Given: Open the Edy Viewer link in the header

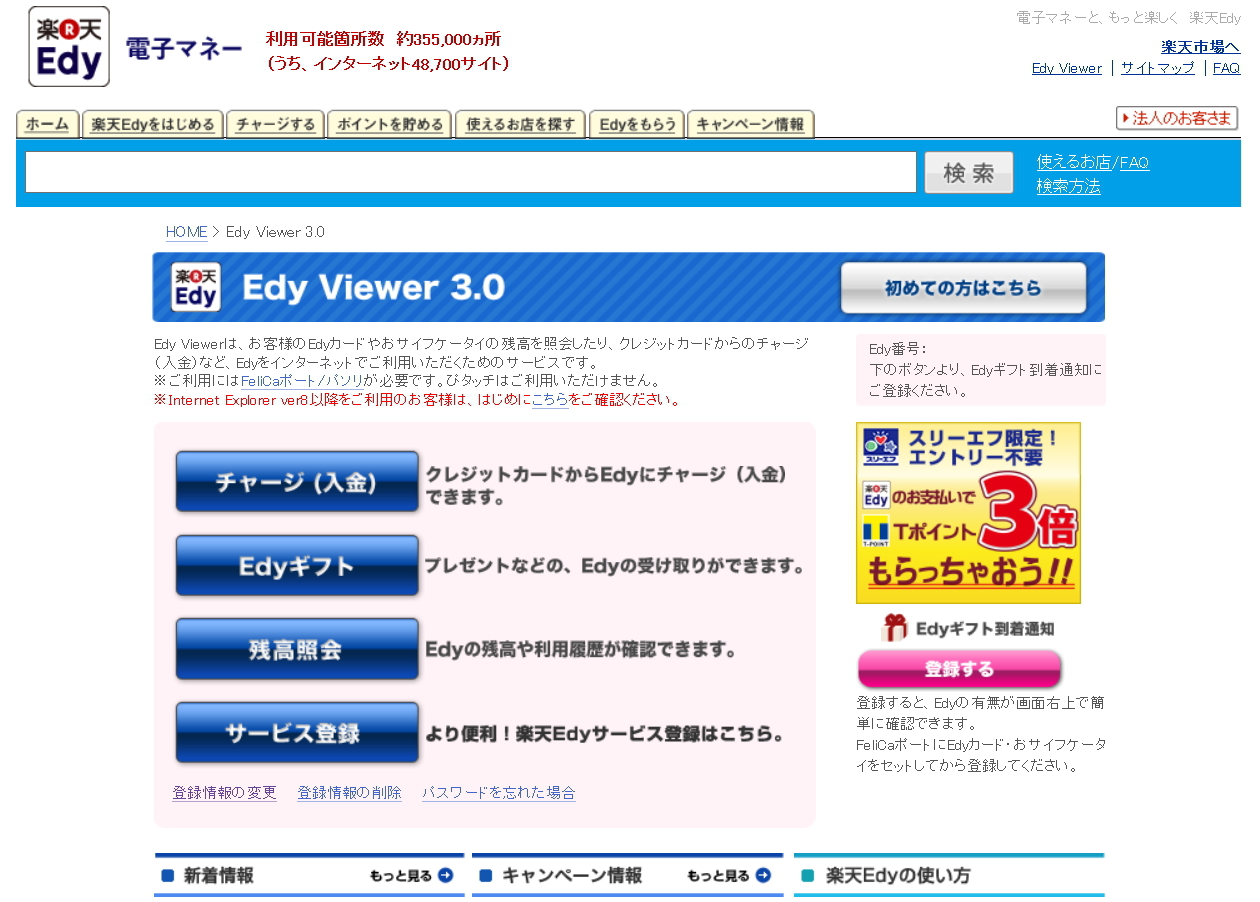Looking at the screenshot, I should 1067,68.
